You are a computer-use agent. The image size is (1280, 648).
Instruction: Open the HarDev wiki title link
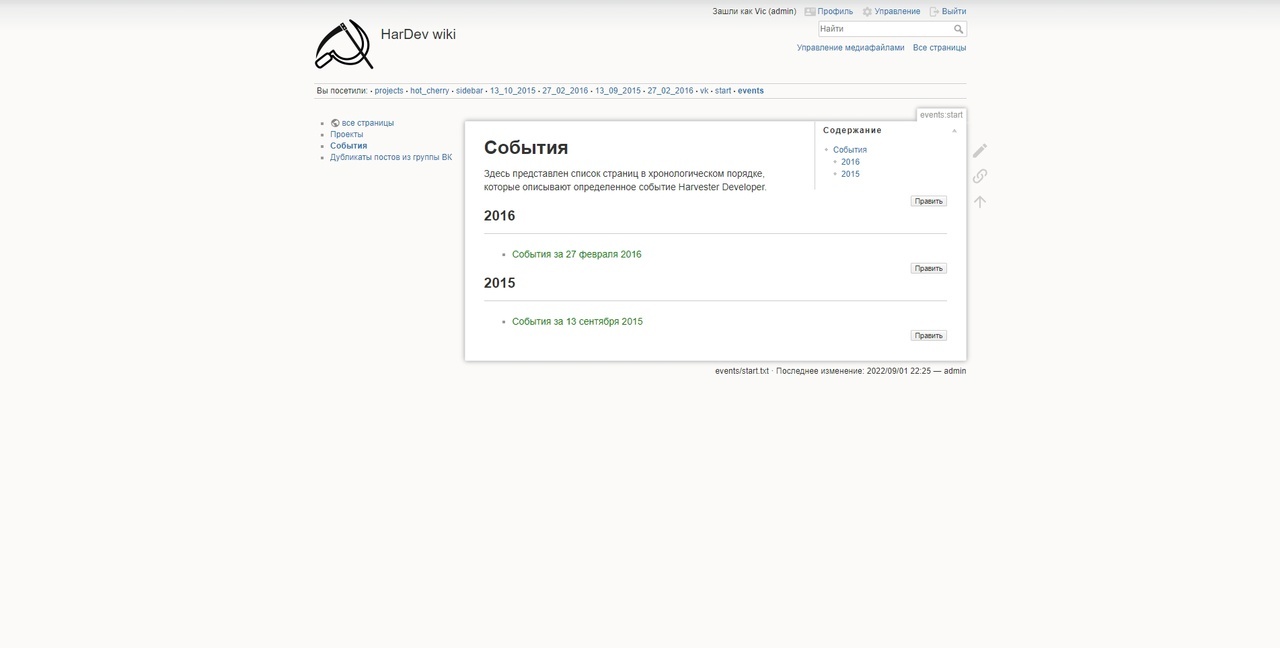[418, 34]
